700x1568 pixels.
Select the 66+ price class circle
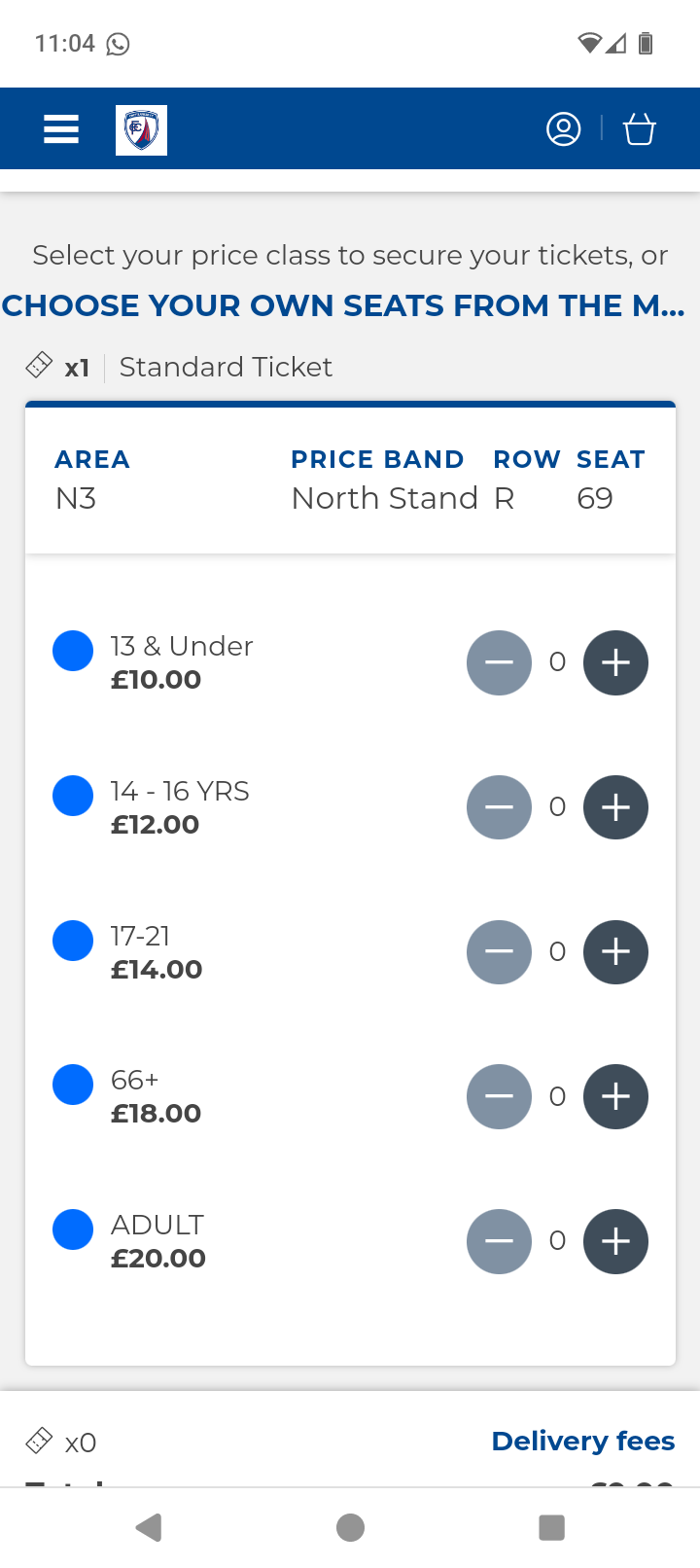[x=73, y=1085]
